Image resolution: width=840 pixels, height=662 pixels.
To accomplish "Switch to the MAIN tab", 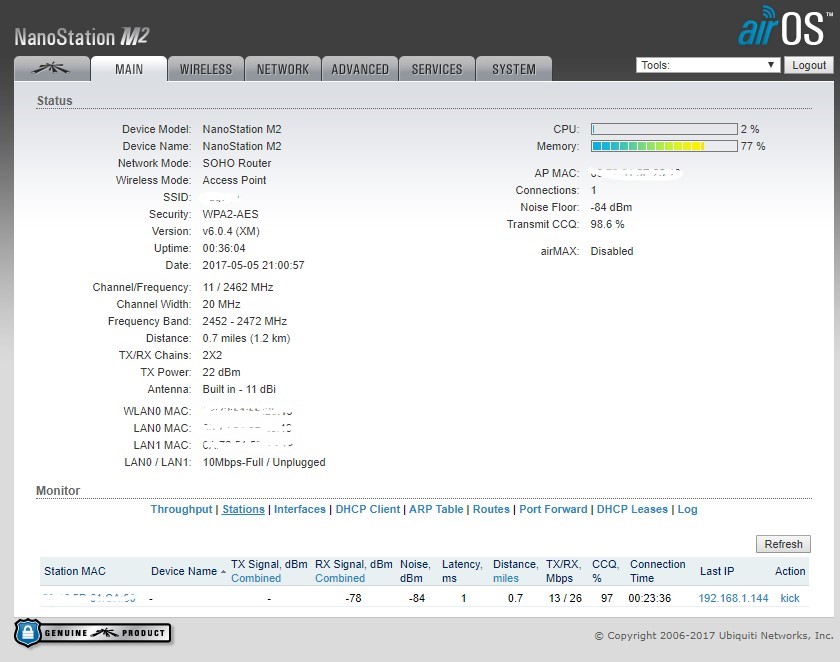I will (129, 69).
